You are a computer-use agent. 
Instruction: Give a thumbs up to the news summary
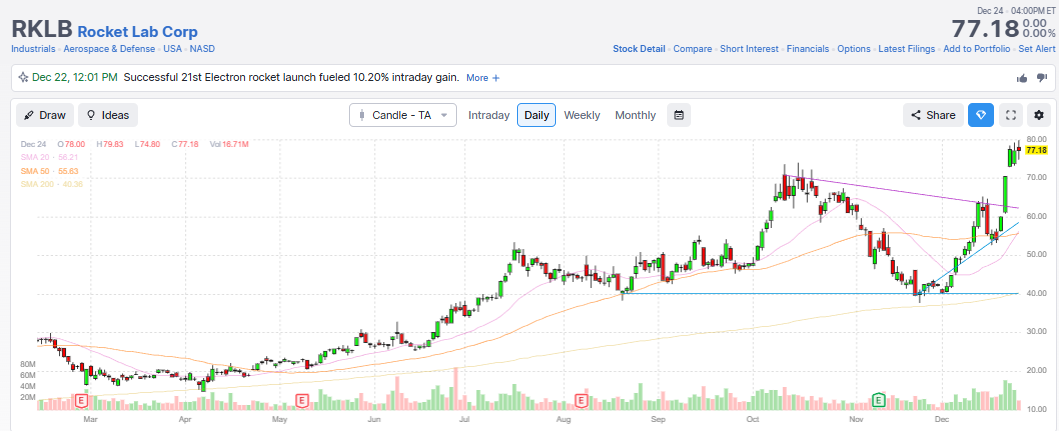1022,78
